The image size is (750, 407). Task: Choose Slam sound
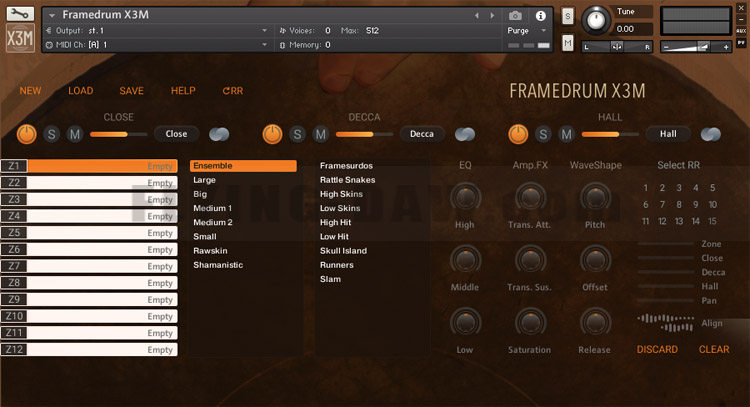[331, 279]
